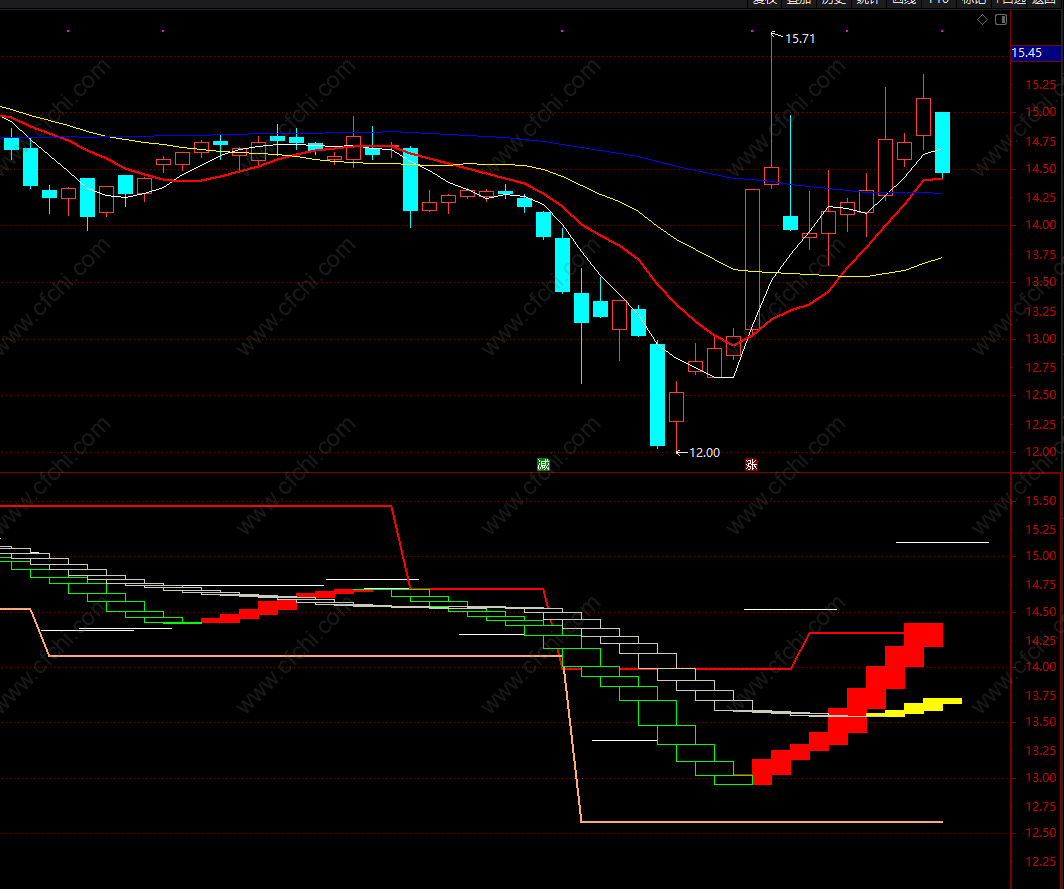Screen dimensions: 1064x889
Task: Open the 叠加 overlay button
Action: 799,3
